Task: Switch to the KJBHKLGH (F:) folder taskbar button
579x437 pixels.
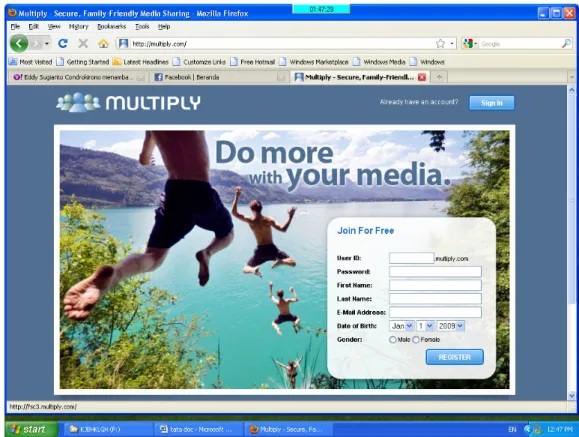Action: click(107, 429)
